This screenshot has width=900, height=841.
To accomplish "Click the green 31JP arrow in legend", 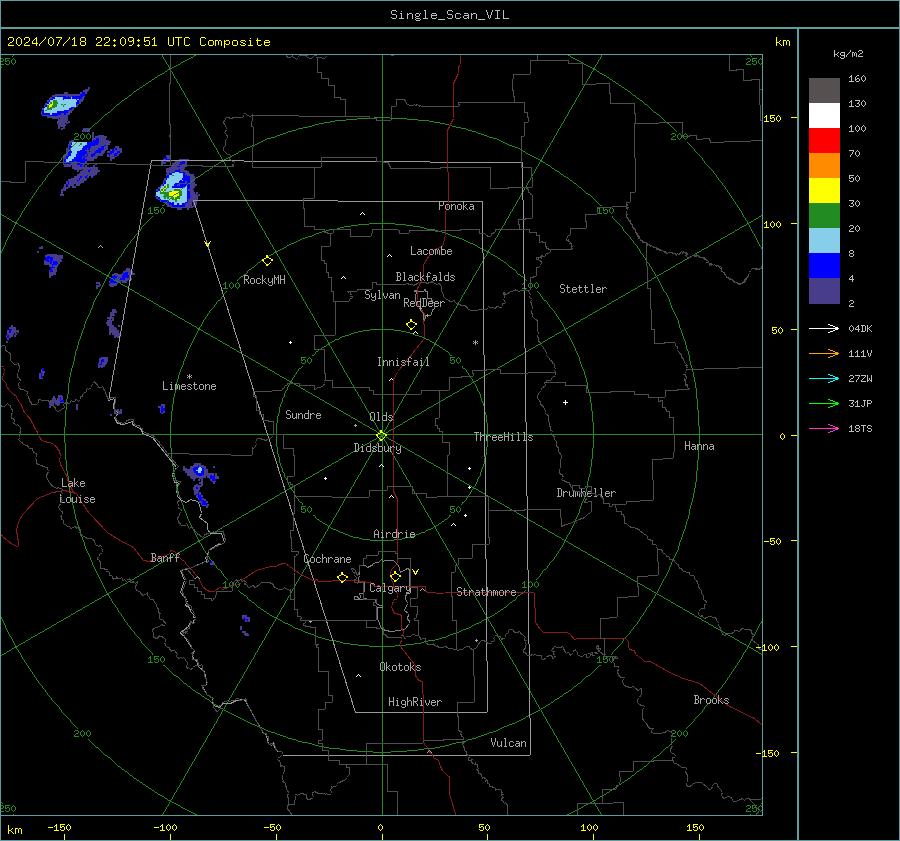I will (824, 404).
